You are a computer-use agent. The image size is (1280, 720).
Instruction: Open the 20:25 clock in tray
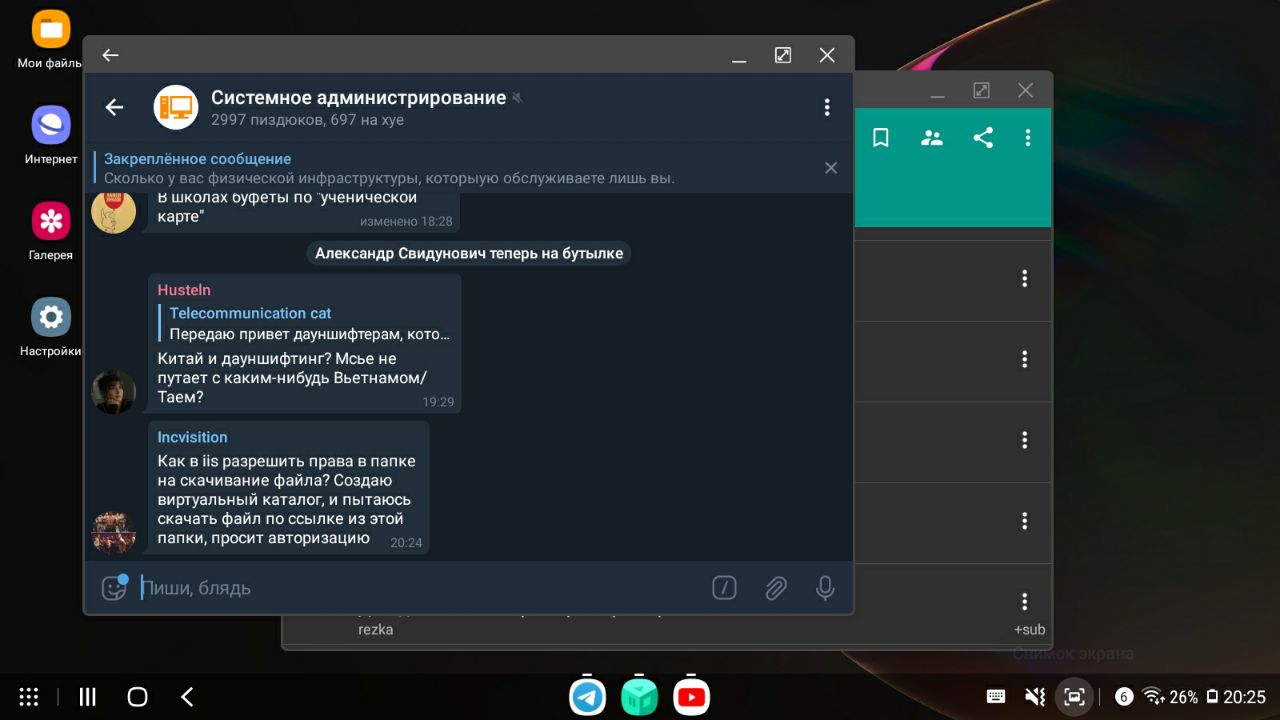click(1245, 697)
